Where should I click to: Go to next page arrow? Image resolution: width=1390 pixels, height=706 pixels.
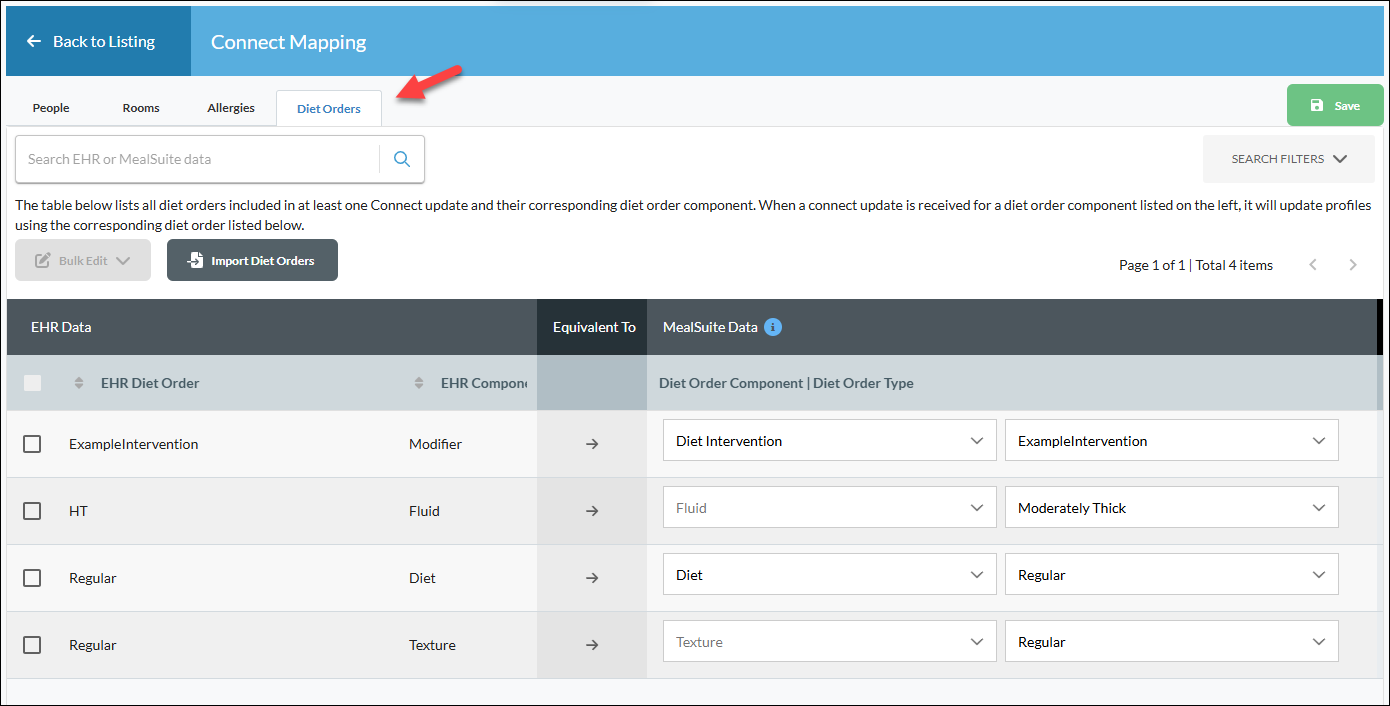pos(1353,265)
